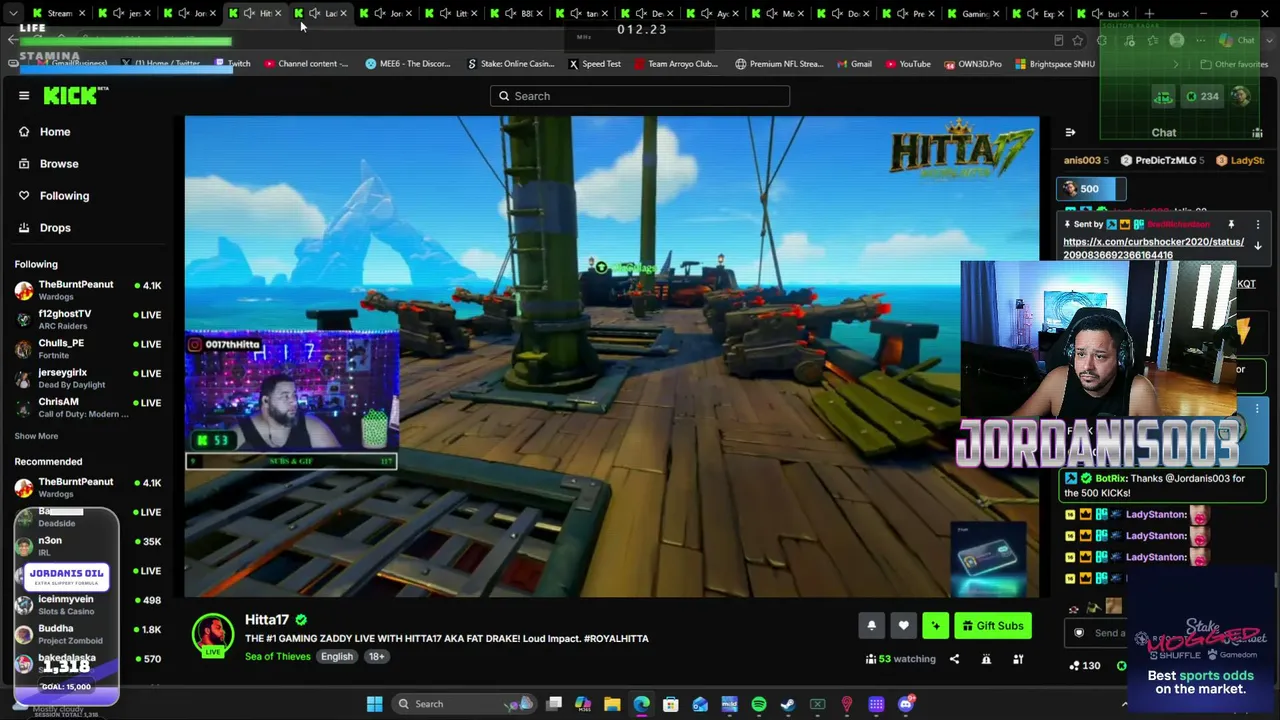The width and height of the screenshot is (1280, 720).
Task: Open TheBurntPeanut channel under Following
Action: (88, 290)
